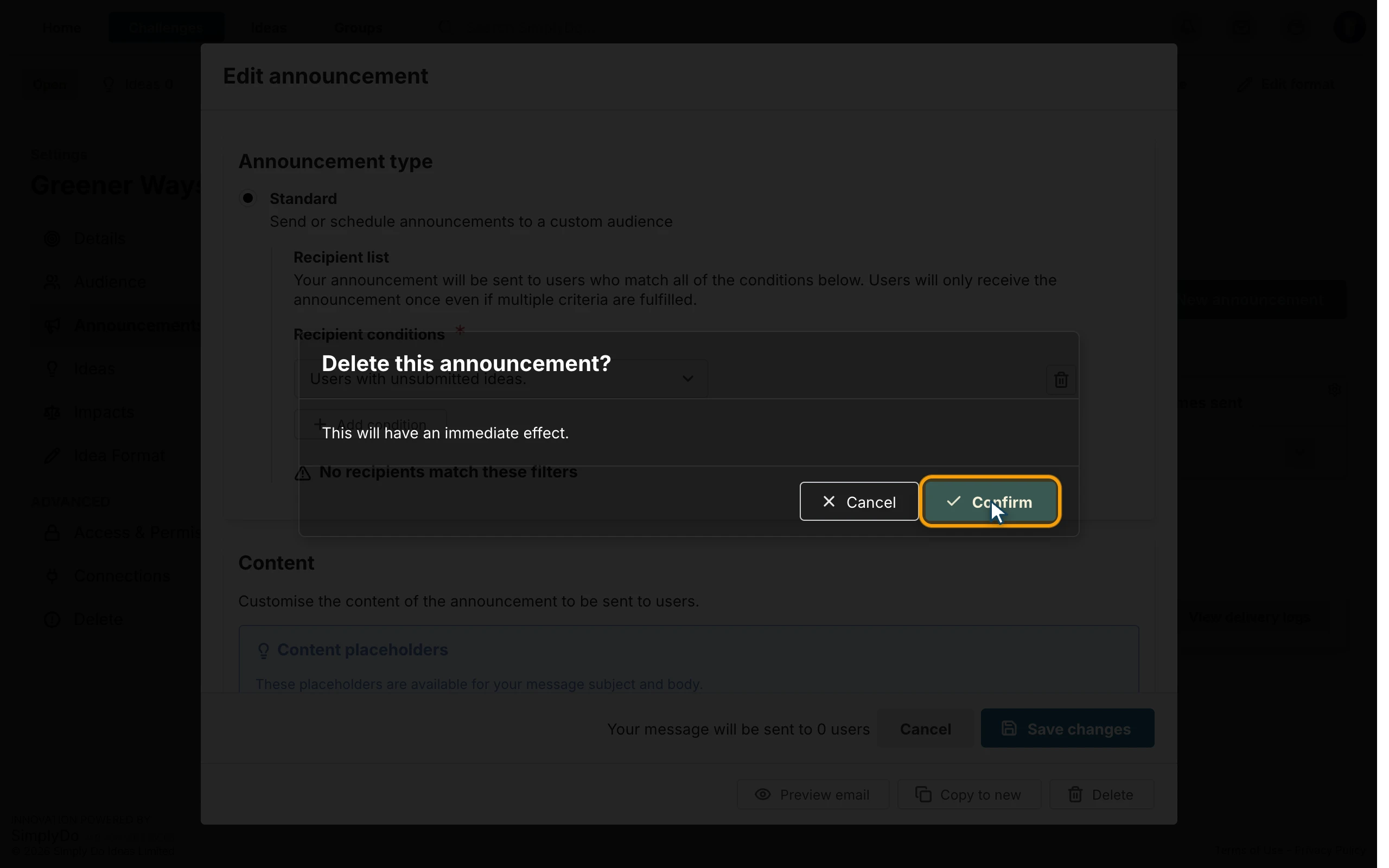
Task: Click the Add condition button
Action: (x=370, y=424)
